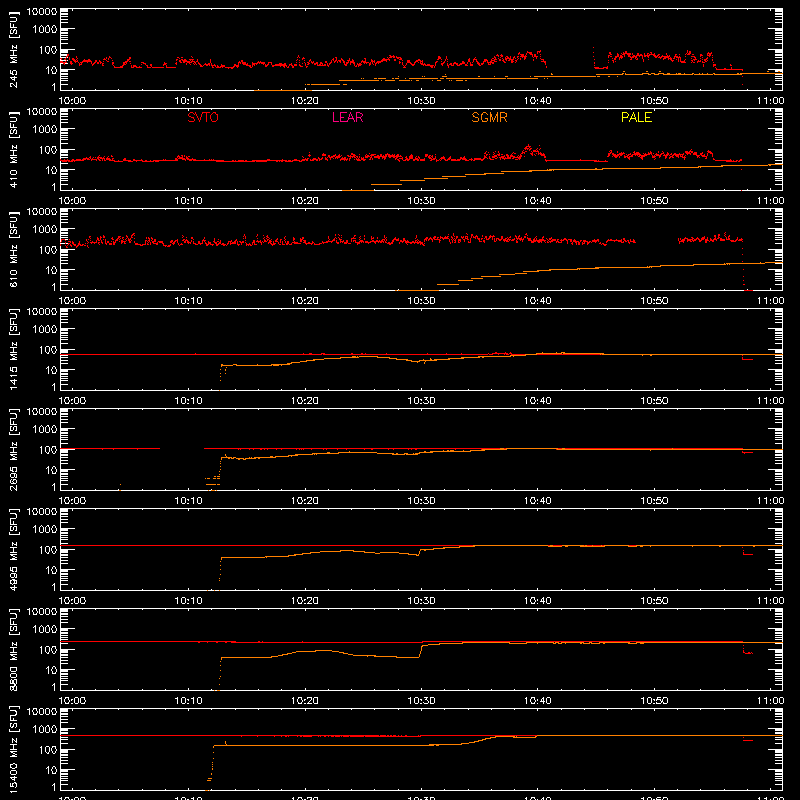Click 11:00 label below the 1415 MHz plot
Image resolution: width=800 pixels, height=800 pixels.
point(770,401)
